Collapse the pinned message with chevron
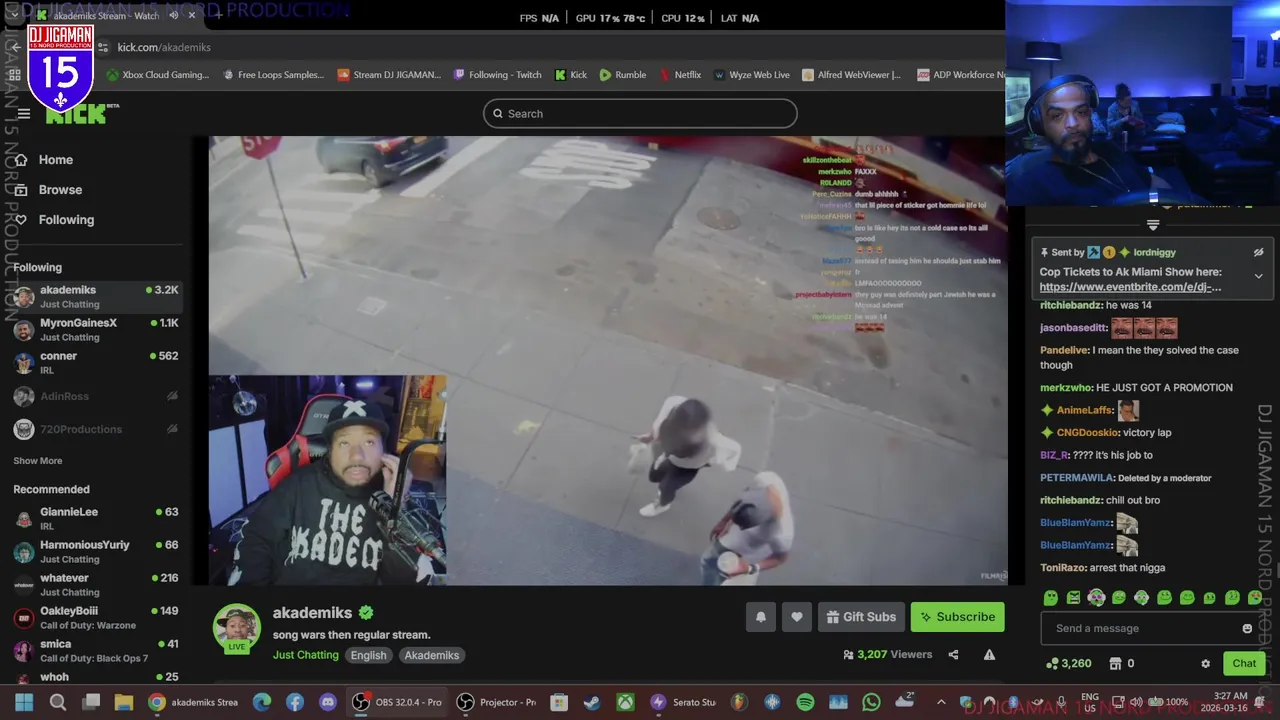This screenshot has width=1280, height=720. (x=1258, y=276)
